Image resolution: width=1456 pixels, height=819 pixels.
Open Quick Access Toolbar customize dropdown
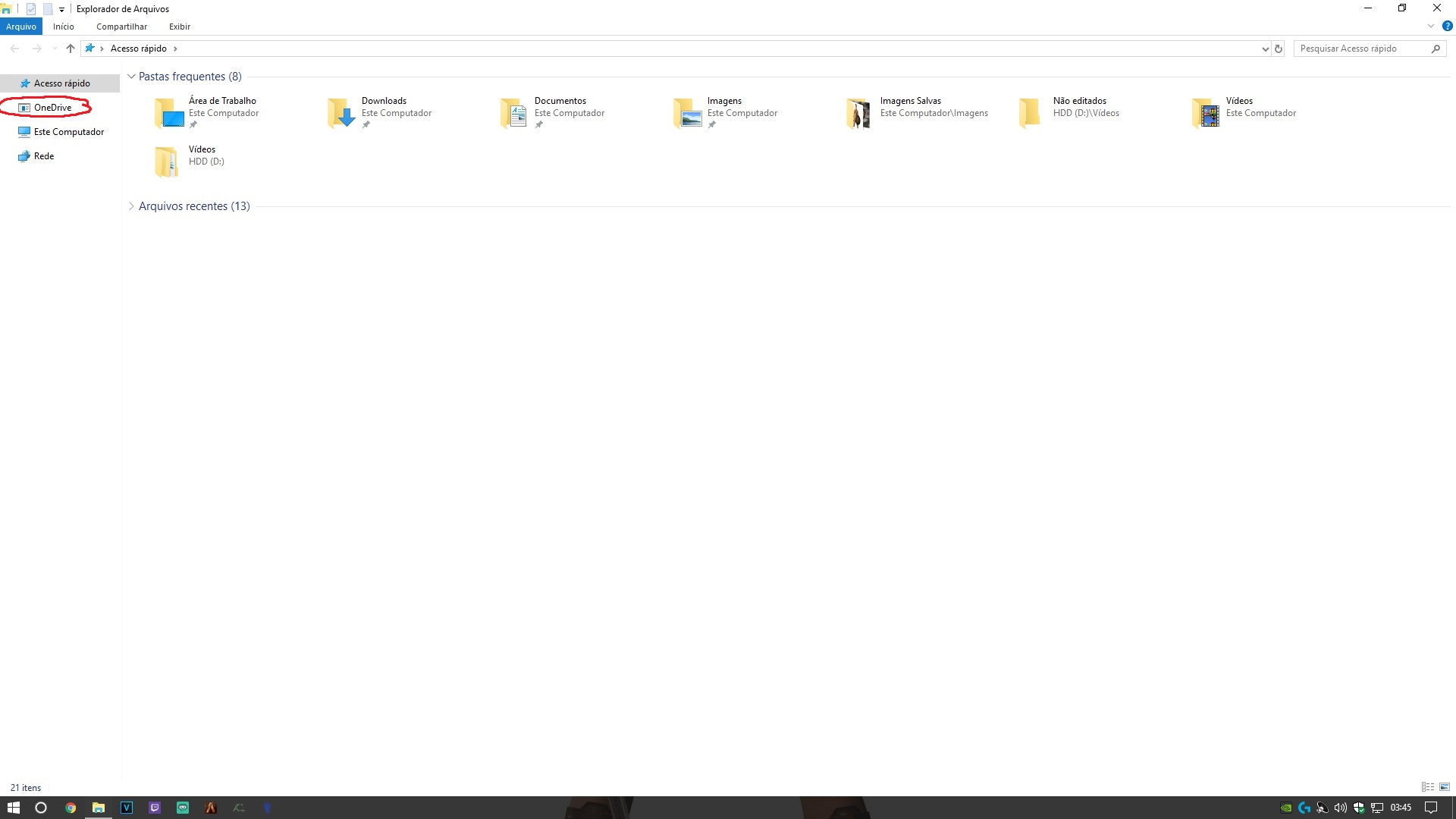pyautogui.click(x=61, y=10)
